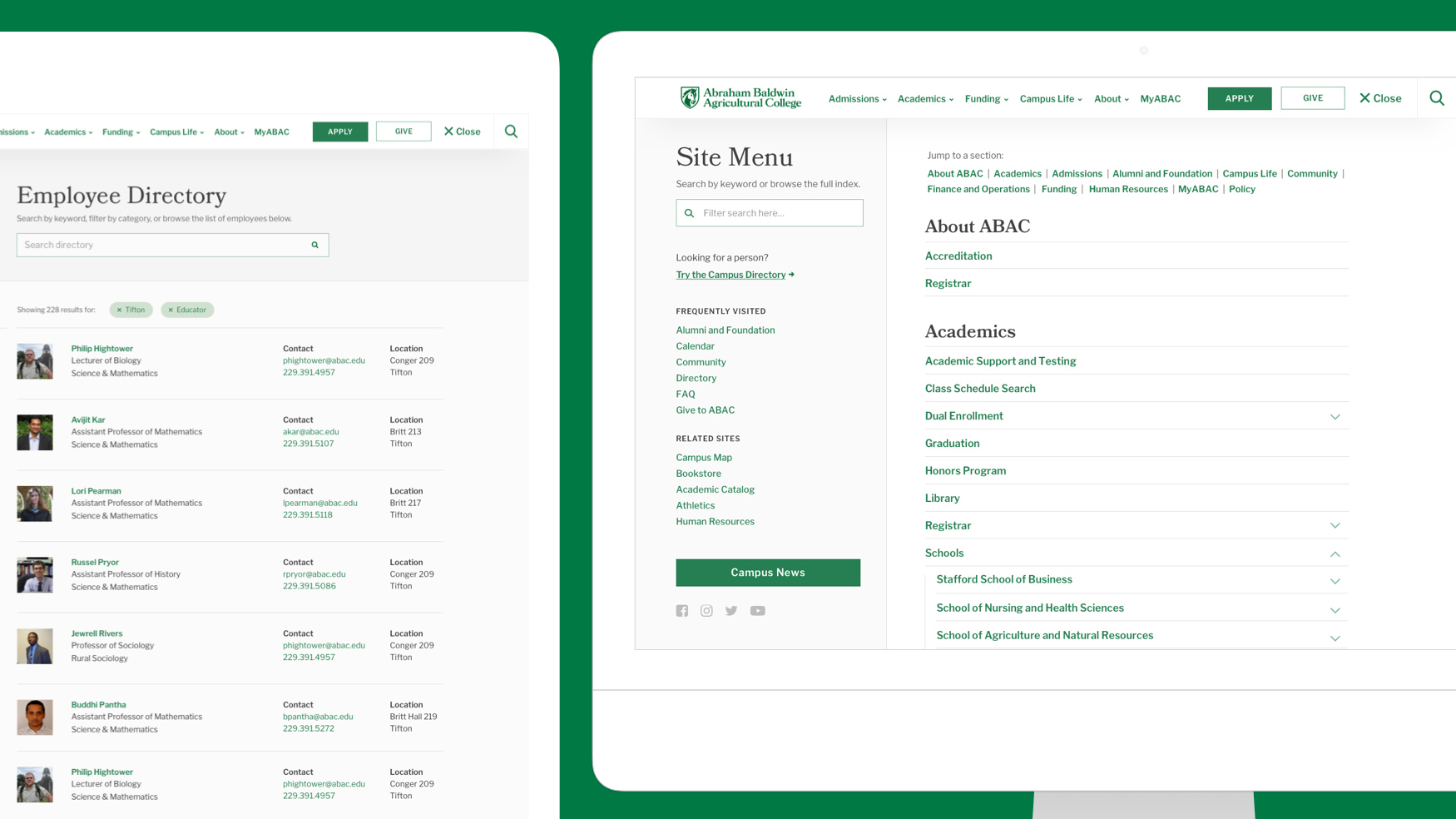
Task: Email bpantha@abac.edu
Action: pos(317,717)
